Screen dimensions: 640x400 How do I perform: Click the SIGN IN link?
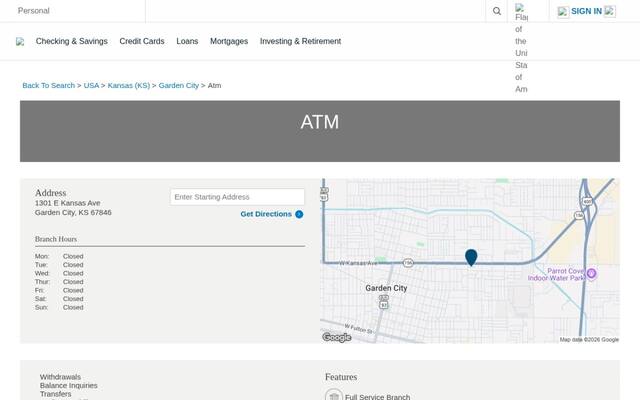[586, 11]
